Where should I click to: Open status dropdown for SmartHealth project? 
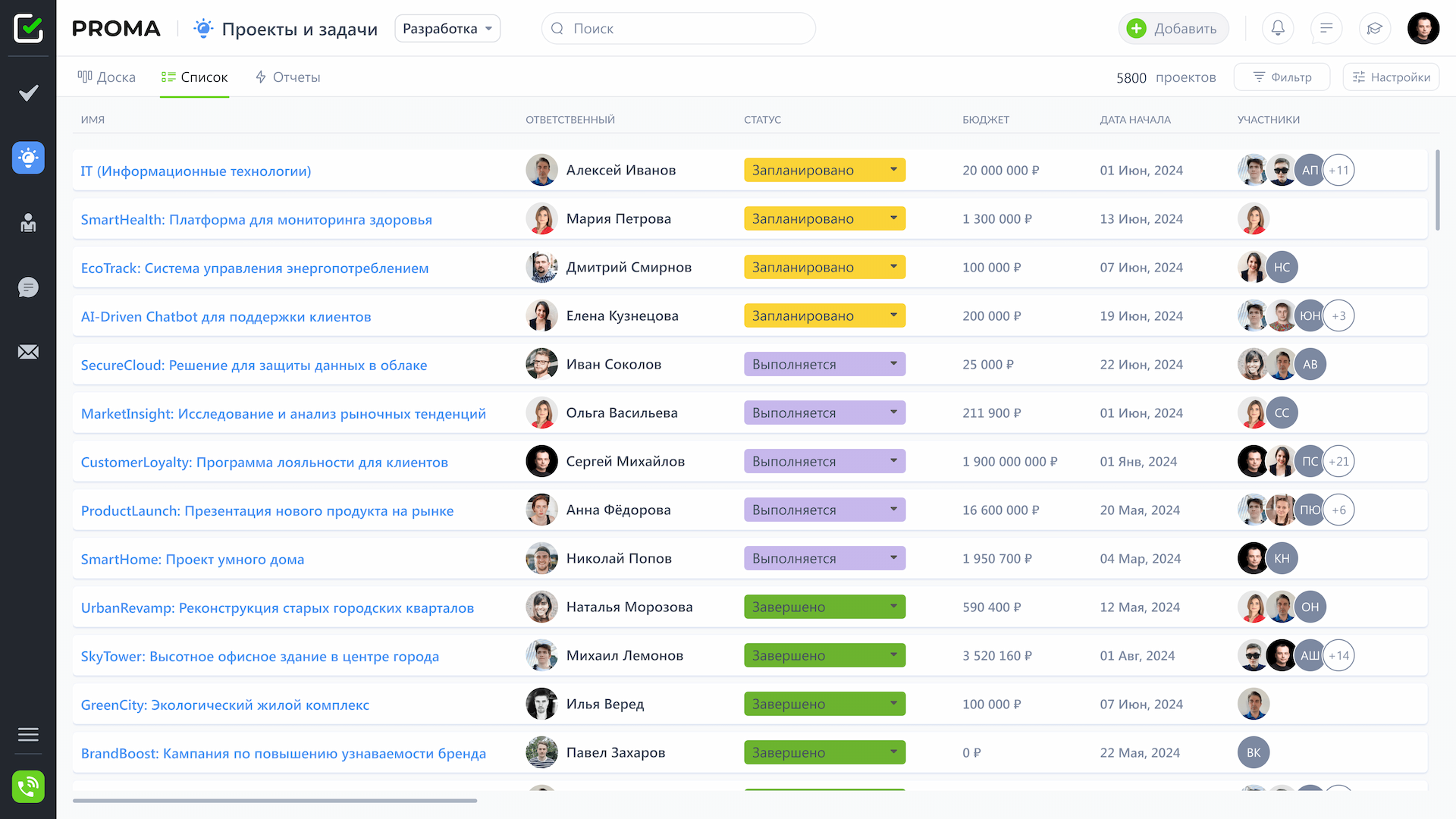click(x=824, y=218)
